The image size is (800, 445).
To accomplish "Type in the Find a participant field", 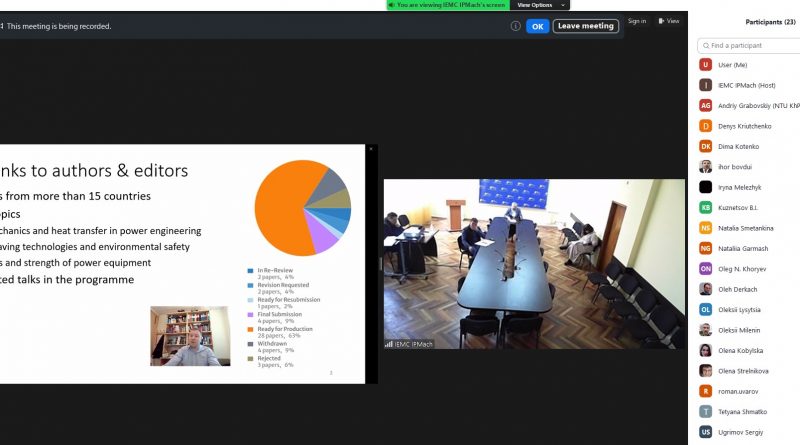I will [x=754, y=45].
